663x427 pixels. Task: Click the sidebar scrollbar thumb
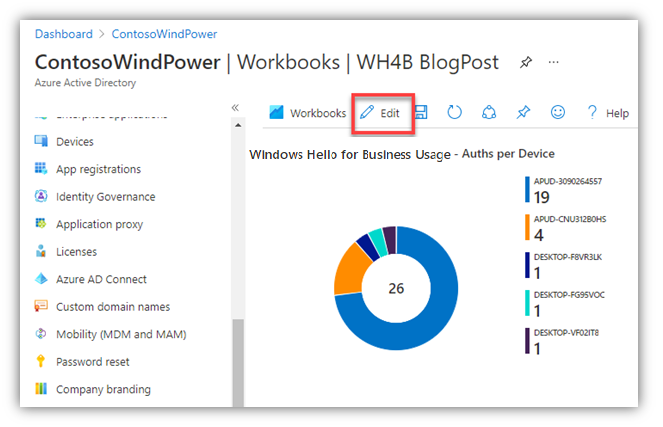coord(238,363)
